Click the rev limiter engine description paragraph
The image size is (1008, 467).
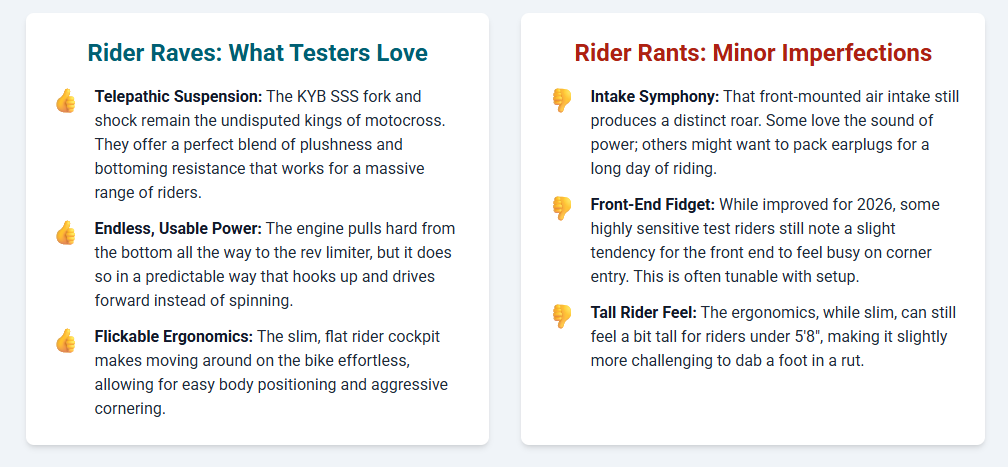(x=275, y=265)
